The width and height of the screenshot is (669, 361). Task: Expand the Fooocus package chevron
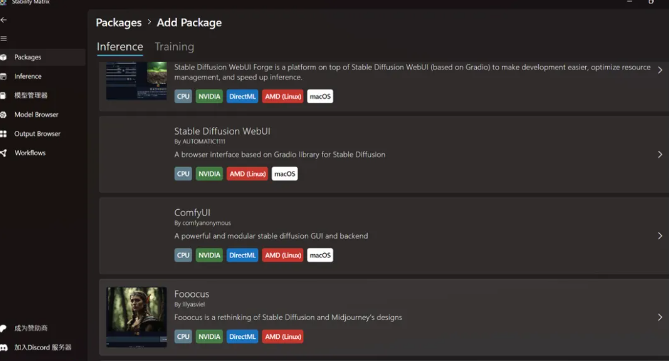[660, 317]
